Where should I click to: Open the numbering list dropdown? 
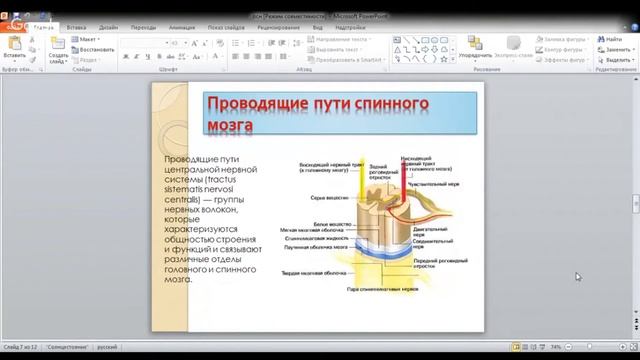pos(253,43)
